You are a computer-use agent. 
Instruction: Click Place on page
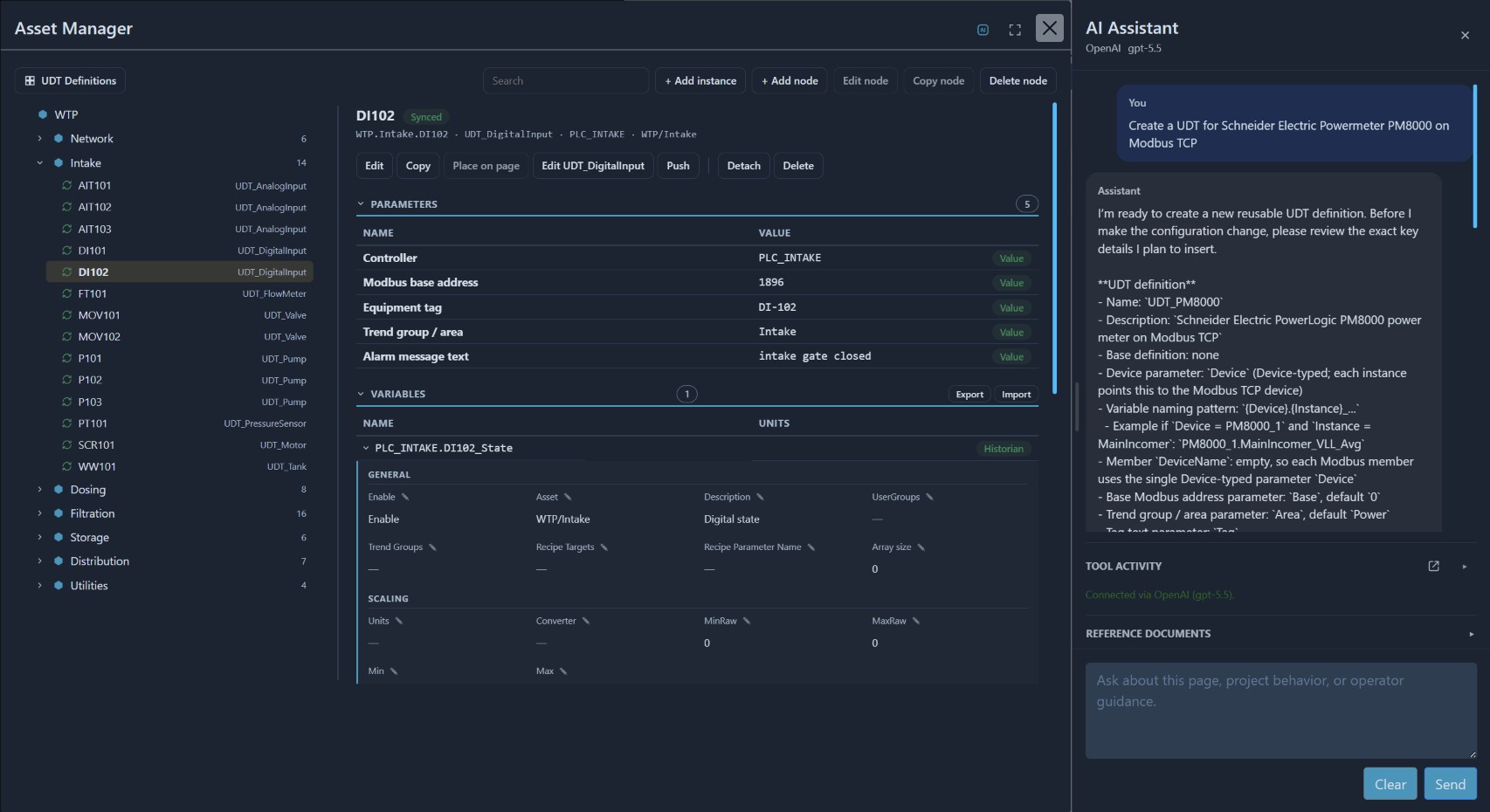(x=486, y=166)
